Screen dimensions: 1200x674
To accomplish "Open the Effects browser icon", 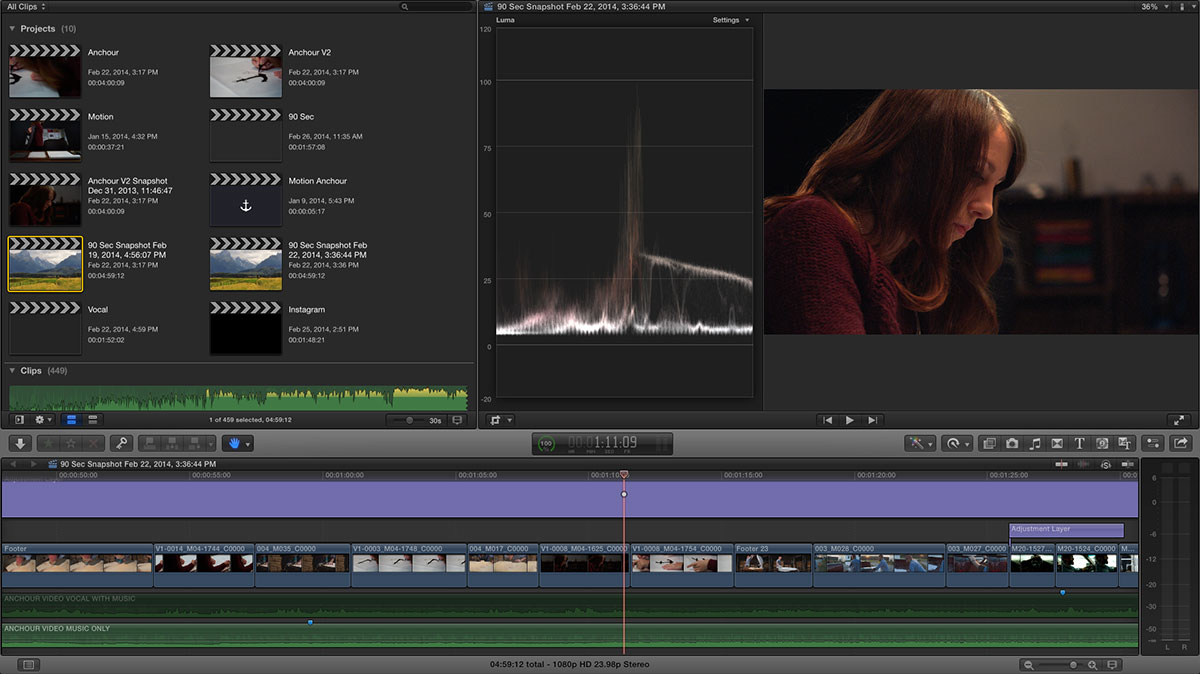I will tap(989, 443).
